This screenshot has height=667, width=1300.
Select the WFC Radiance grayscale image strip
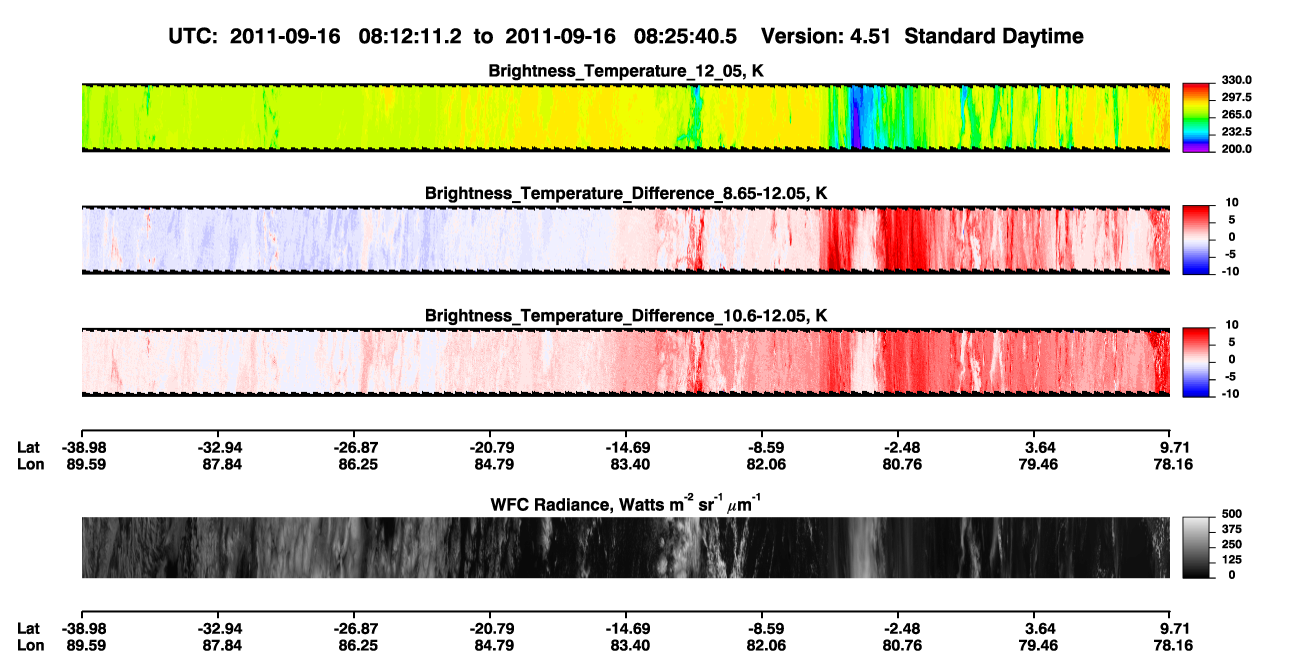[x=625, y=547]
